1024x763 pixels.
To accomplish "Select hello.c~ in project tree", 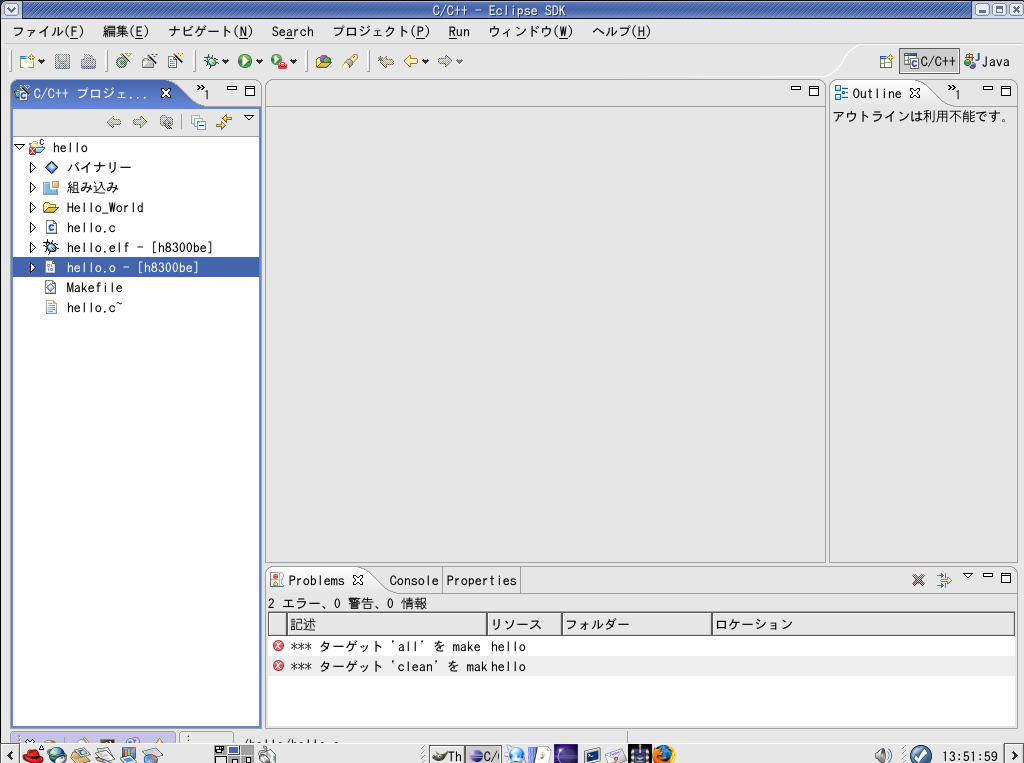I will tap(94, 308).
